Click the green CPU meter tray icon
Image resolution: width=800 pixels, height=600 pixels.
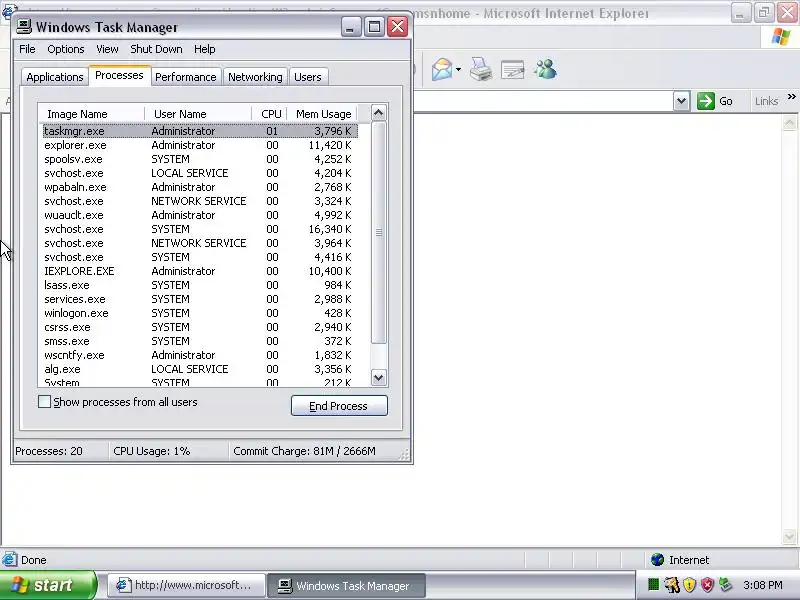(653, 585)
